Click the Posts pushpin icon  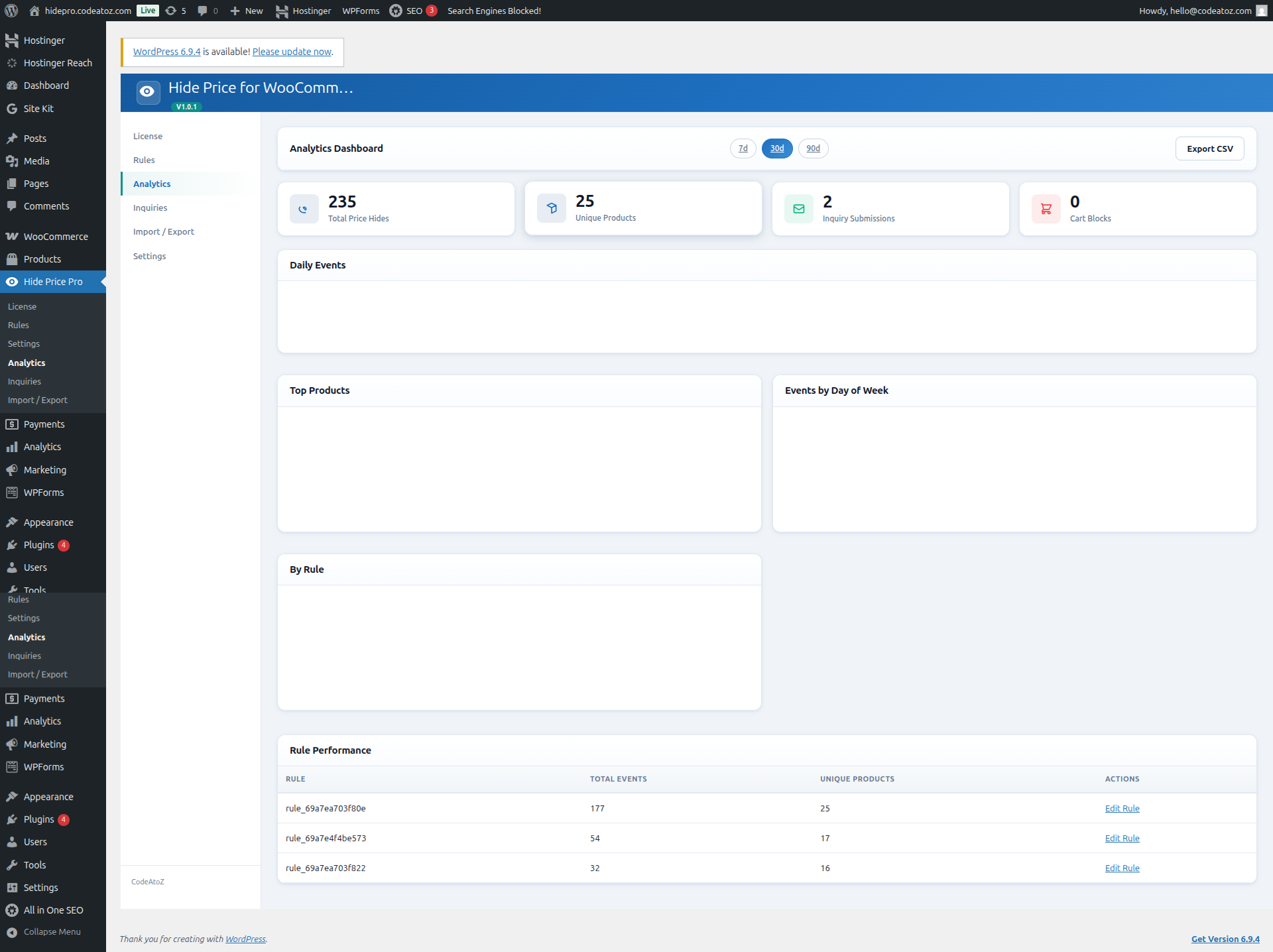click(x=12, y=139)
